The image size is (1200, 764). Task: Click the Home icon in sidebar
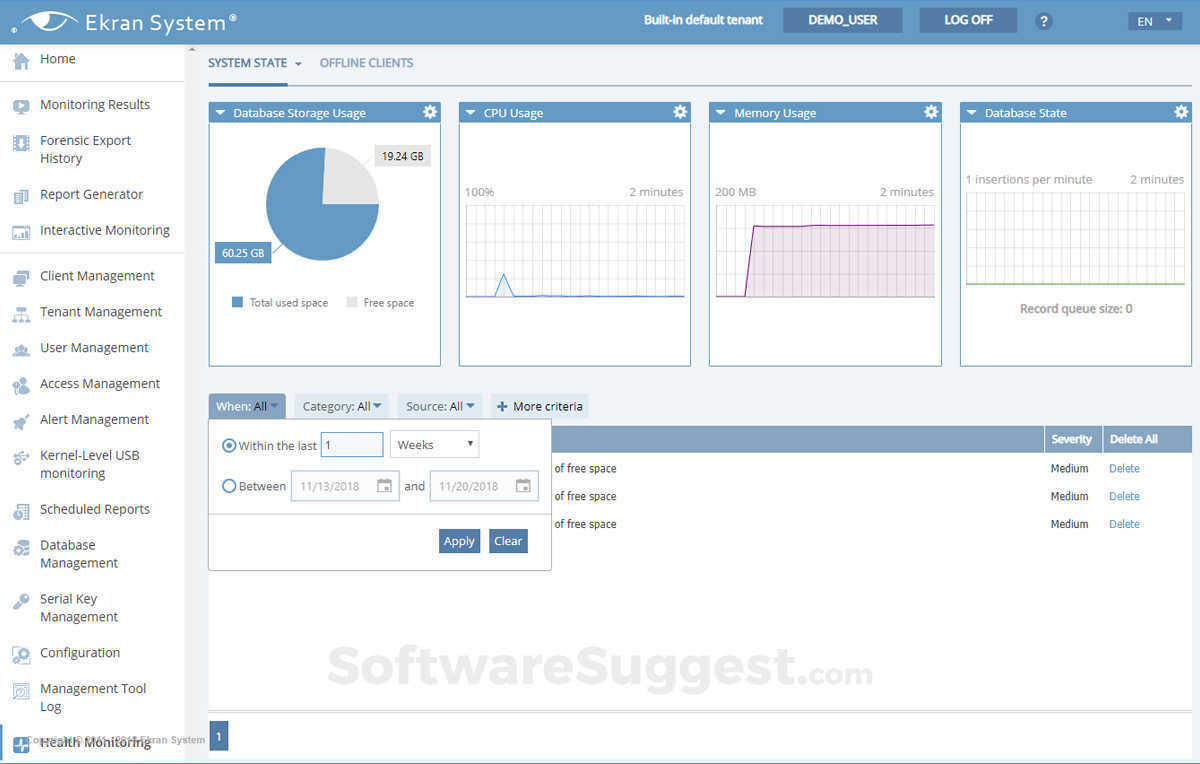tap(21, 60)
